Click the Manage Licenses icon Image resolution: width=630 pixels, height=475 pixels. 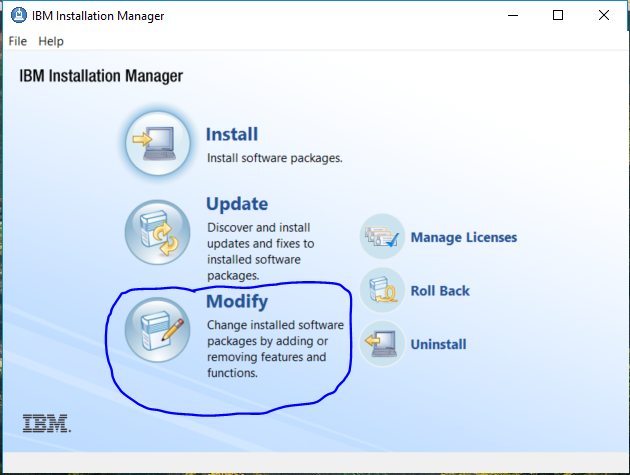382,236
